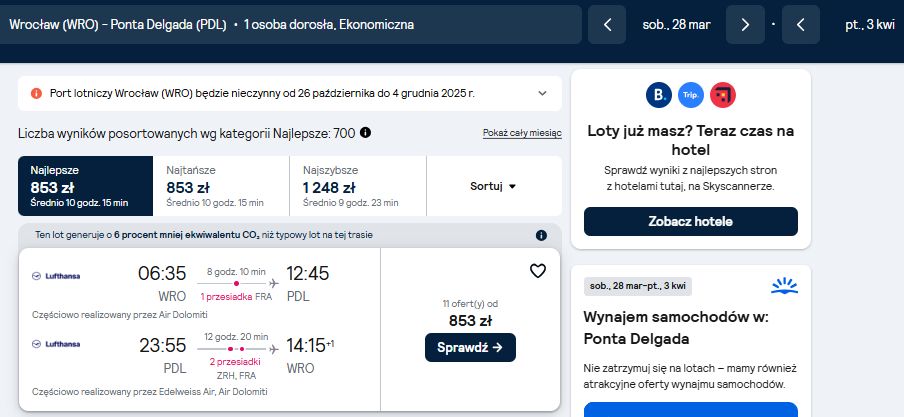Select the Najtańsze tab
This screenshot has width=904, height=417.
coord(221,186)
